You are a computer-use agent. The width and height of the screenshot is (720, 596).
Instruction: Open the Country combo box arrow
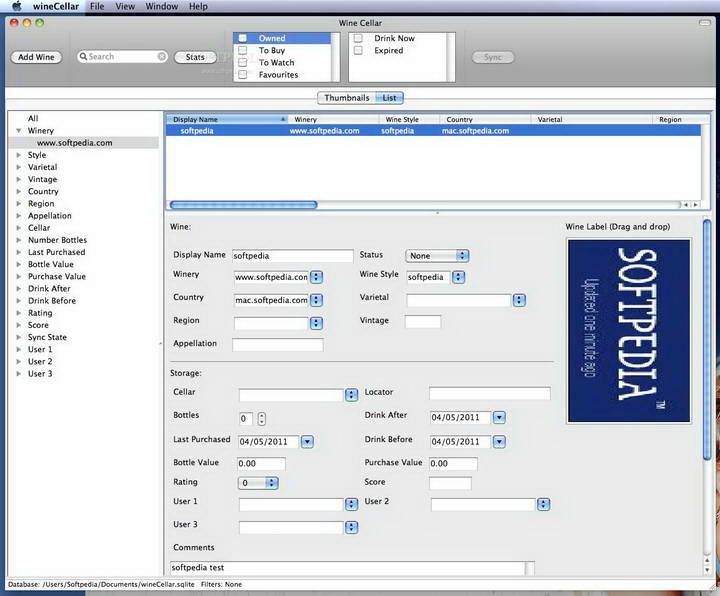click(x=316, y=300)
